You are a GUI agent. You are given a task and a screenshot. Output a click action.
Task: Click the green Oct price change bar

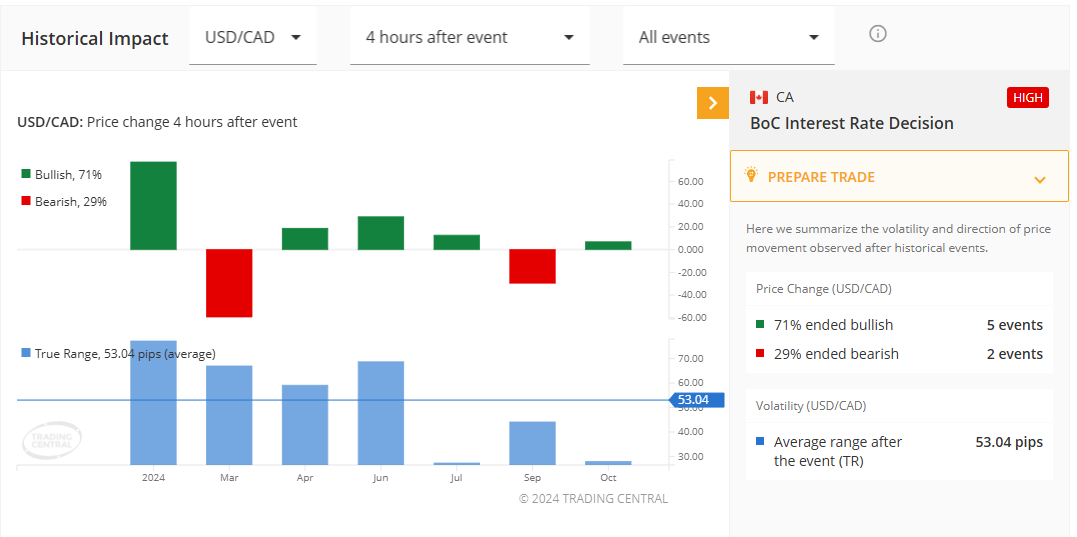608,245
